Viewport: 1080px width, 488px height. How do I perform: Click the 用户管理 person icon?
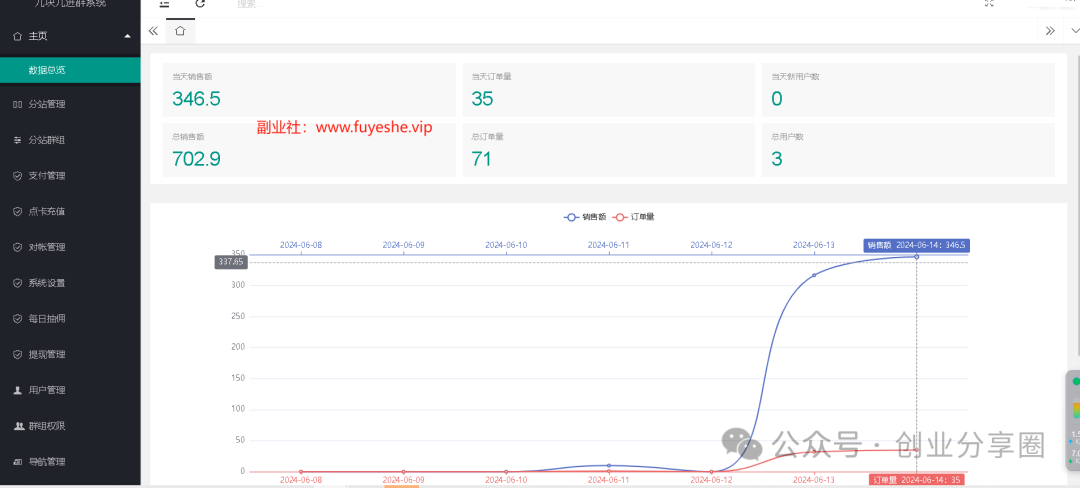(x=17, y=390)
